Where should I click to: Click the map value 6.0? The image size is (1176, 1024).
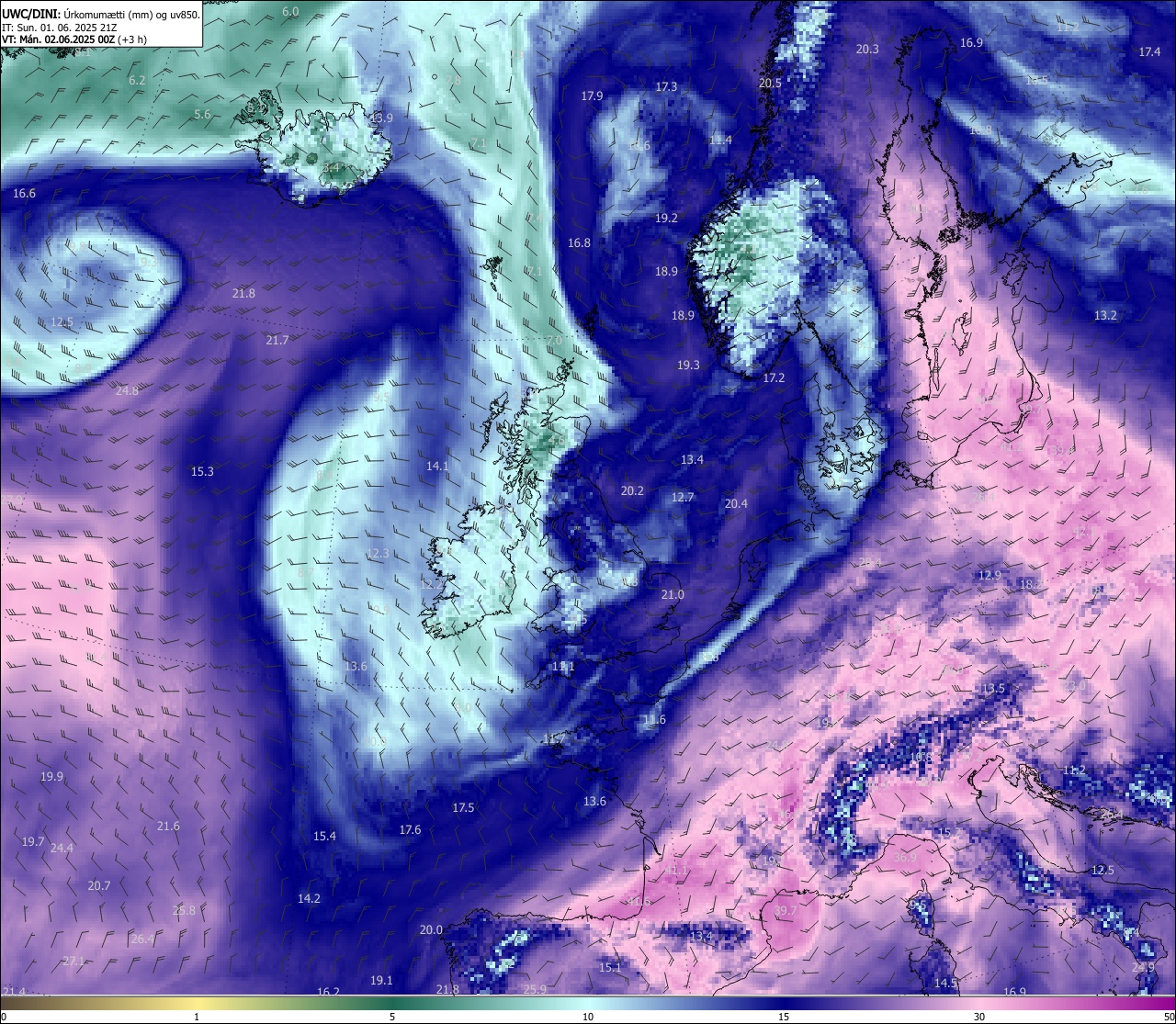(x=290, y=11)
